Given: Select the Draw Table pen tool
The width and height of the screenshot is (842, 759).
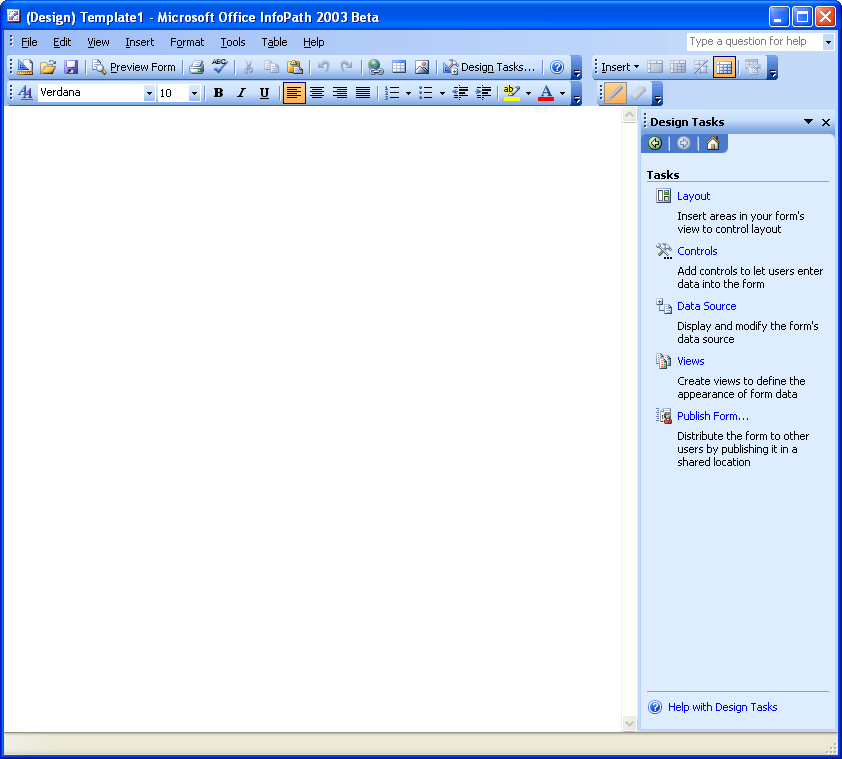Looking at the screenshot, I should click(x=613, y=92).
